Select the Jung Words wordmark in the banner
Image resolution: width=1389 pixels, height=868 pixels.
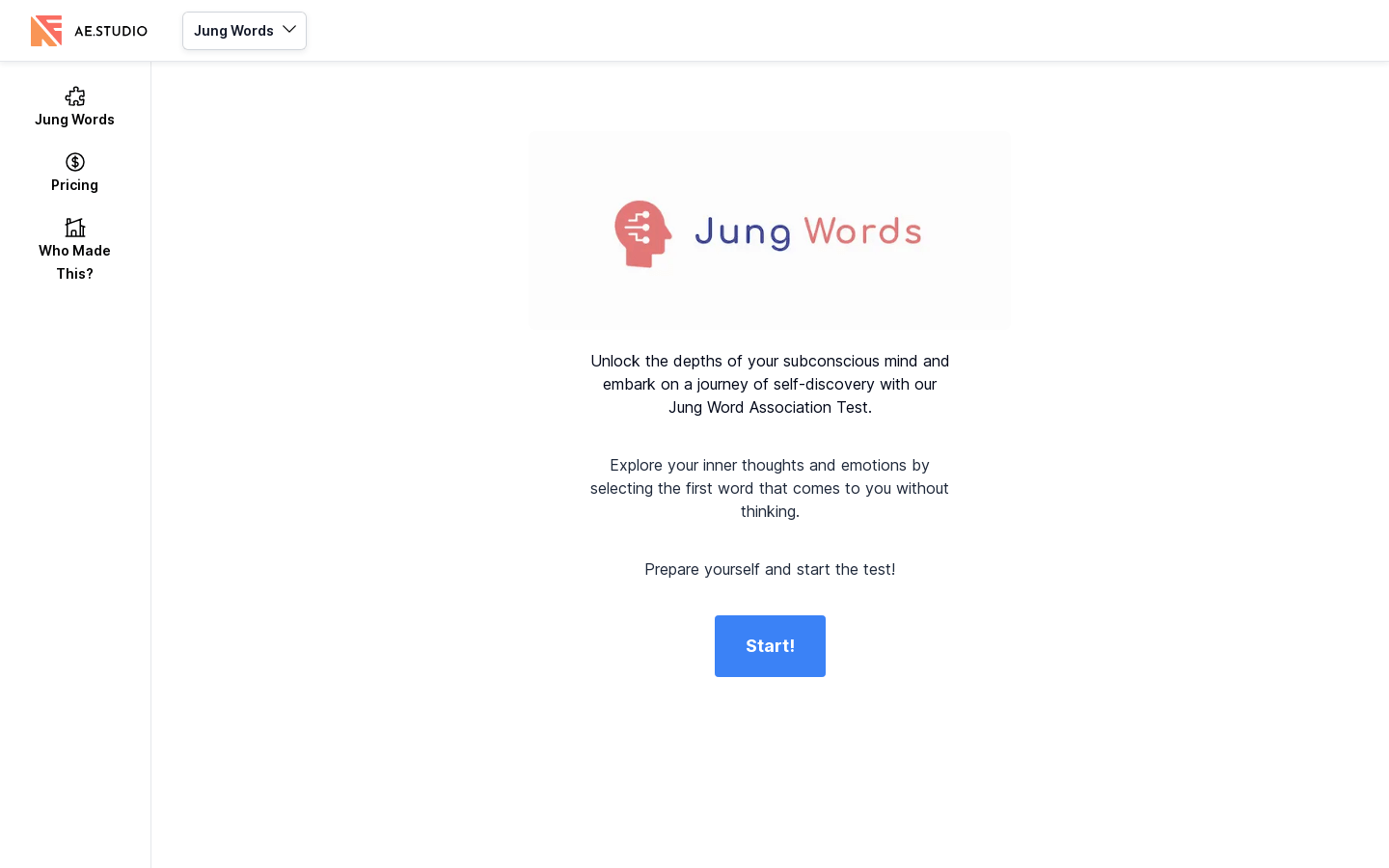tap(808, 231)
